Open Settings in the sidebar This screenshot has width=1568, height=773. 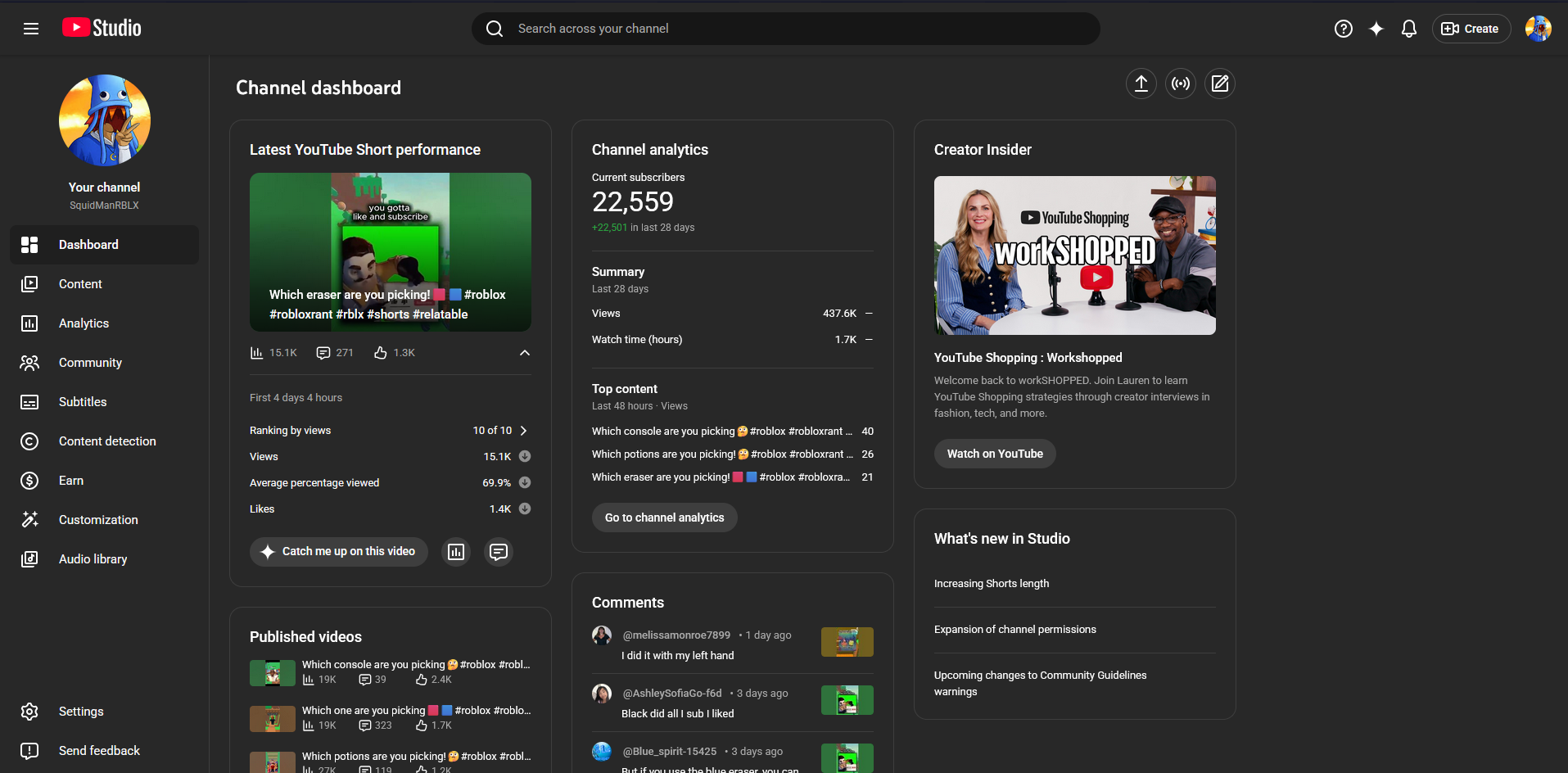[105, 712]
